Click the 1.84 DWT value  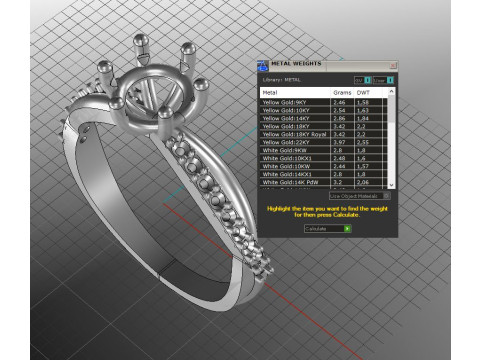pyautogui.click(x=363, y=118)
